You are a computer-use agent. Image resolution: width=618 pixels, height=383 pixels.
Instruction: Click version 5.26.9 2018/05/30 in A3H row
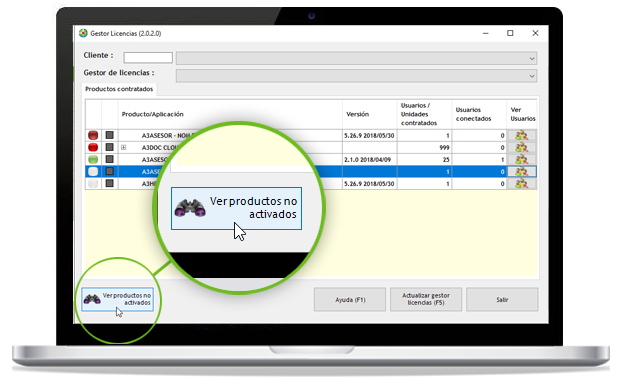369,184
